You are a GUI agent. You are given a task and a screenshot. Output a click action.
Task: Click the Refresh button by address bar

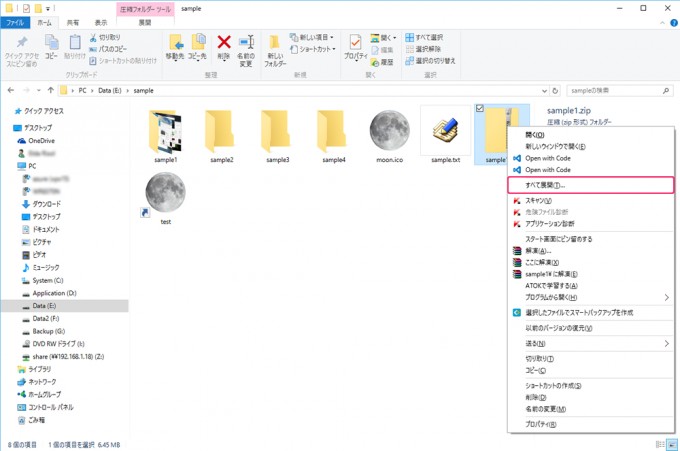coord(555,91)
